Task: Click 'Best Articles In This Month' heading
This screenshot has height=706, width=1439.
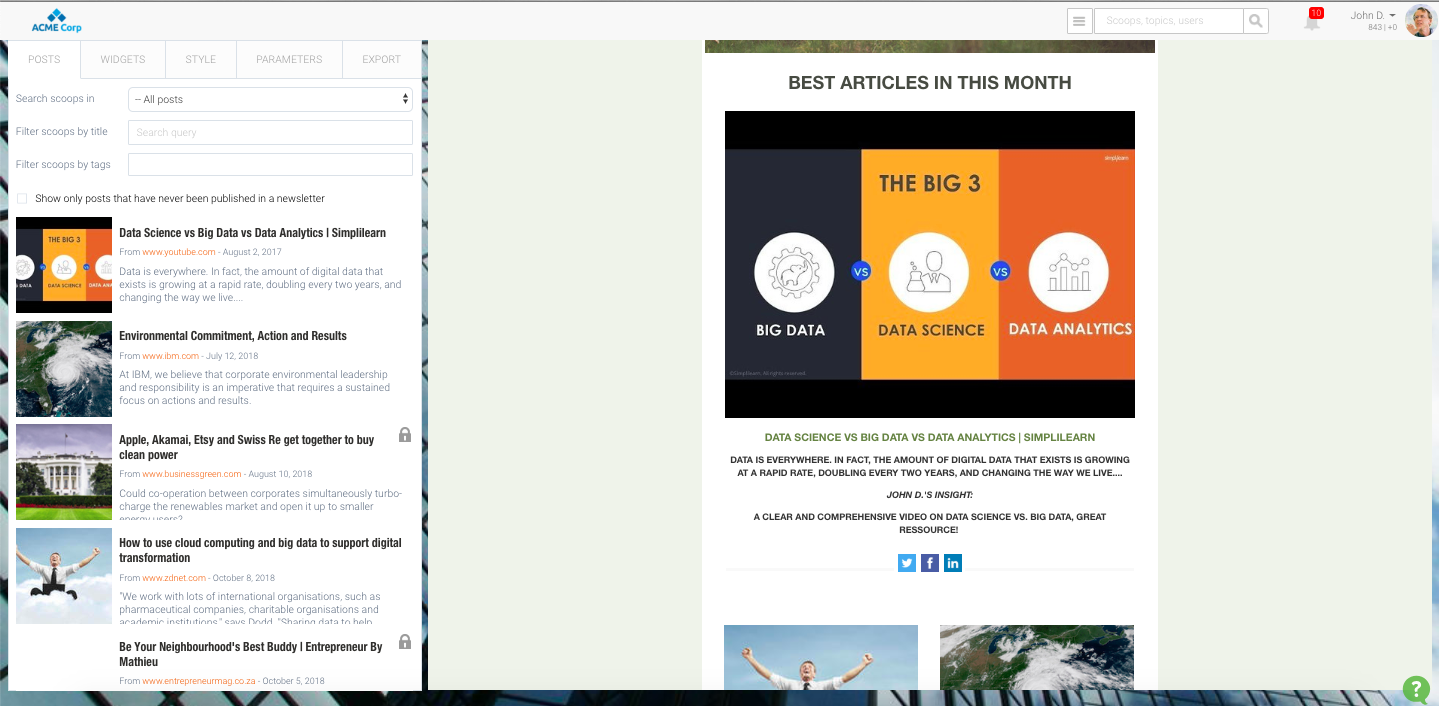Action: [930, 83]
